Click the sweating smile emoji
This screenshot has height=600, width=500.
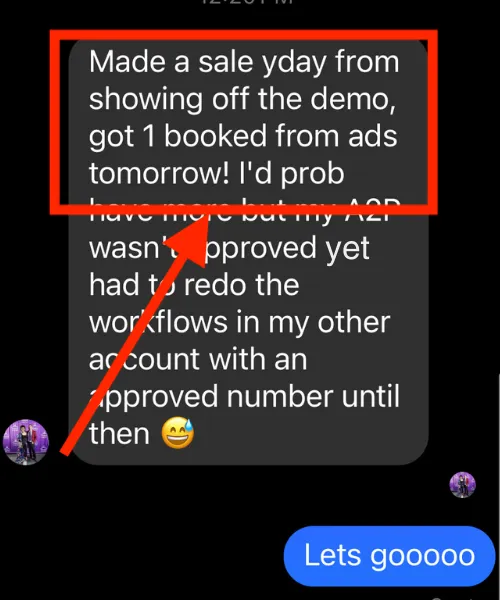pyautogui.click(x=178, y=433)
